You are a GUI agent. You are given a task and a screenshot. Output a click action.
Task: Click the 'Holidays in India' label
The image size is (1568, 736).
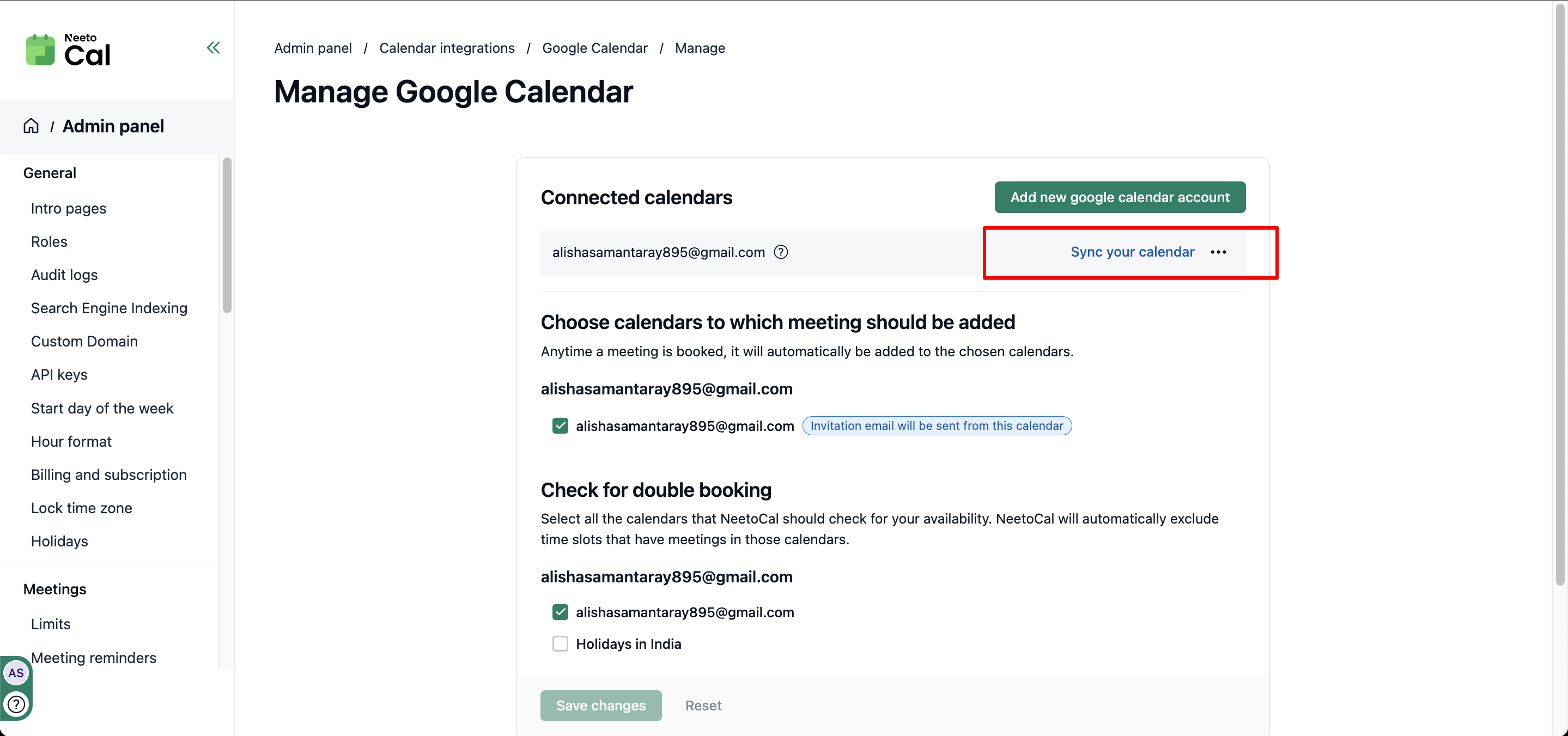(x=628, y=643)
